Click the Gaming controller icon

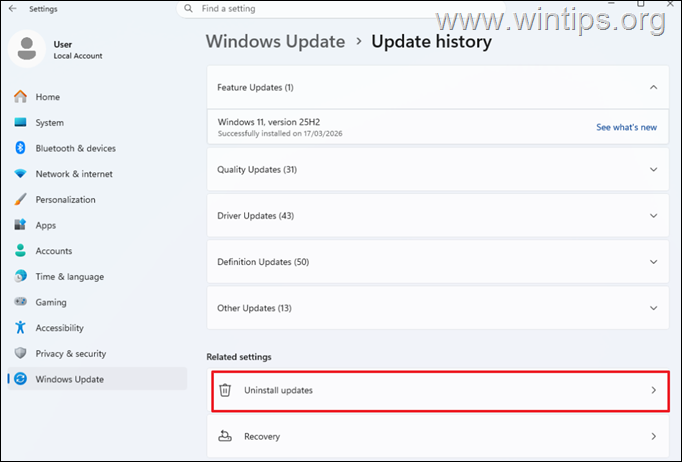coord(20,301)
